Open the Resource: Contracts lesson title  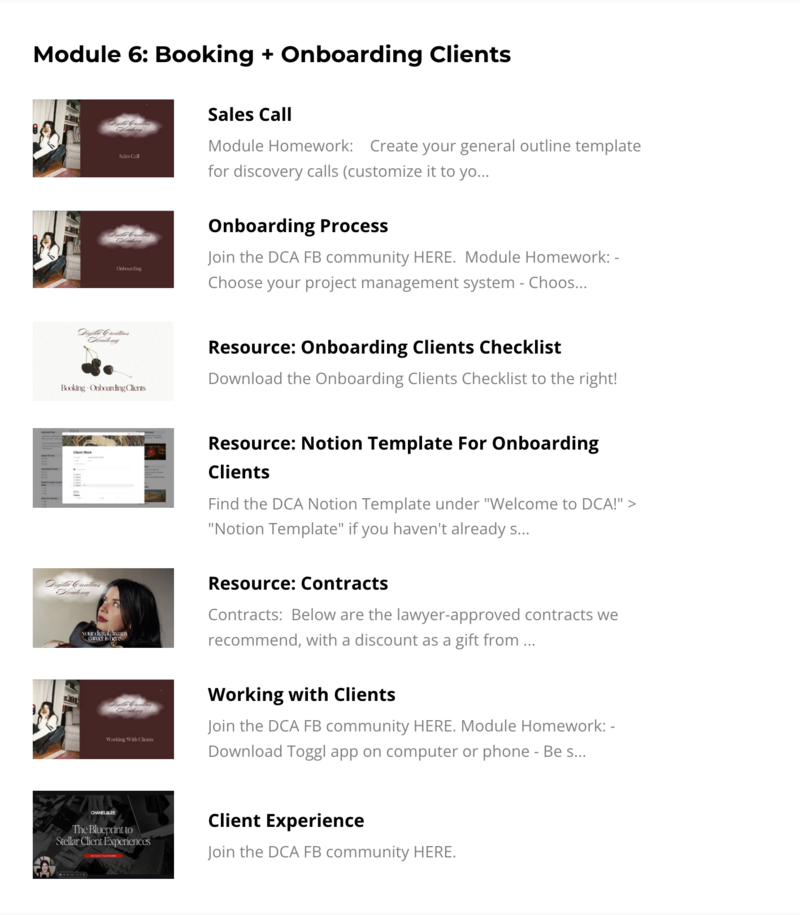point(298,584)
